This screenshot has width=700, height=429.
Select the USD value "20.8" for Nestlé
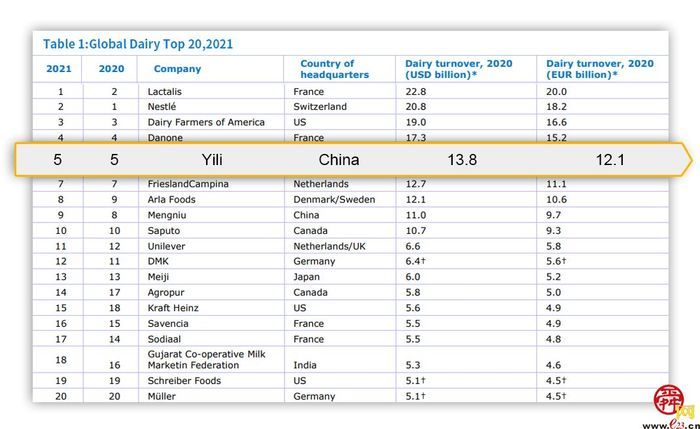click(x=416, y=107)
